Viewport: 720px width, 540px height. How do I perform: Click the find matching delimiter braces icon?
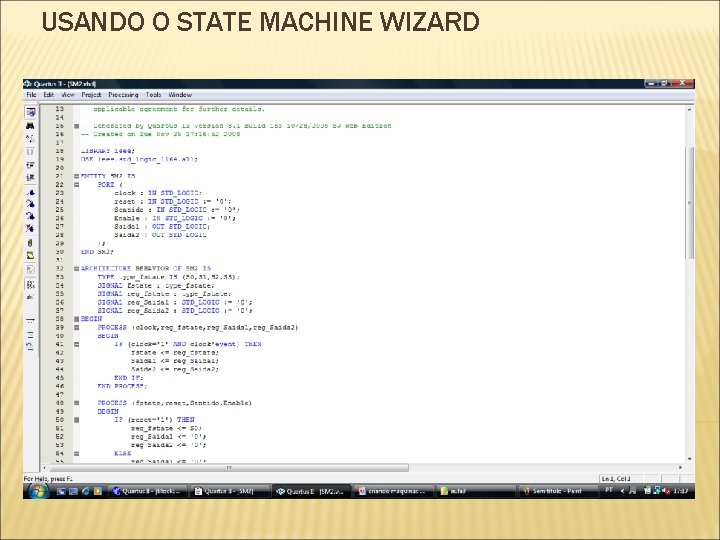tap(30, 152)
